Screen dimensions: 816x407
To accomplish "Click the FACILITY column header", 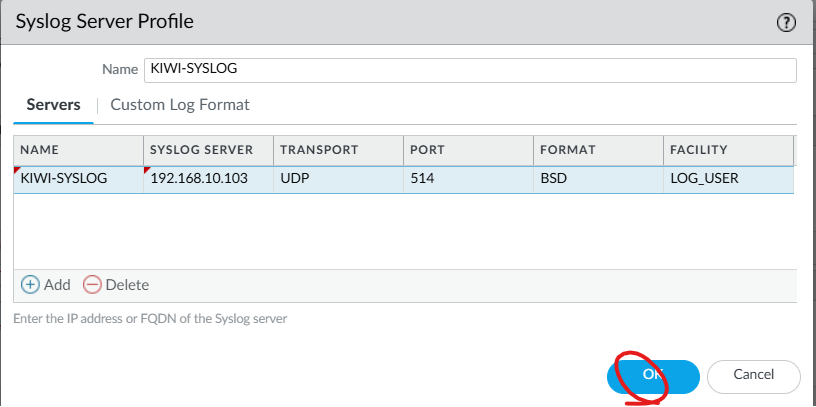I will (729, 150).
